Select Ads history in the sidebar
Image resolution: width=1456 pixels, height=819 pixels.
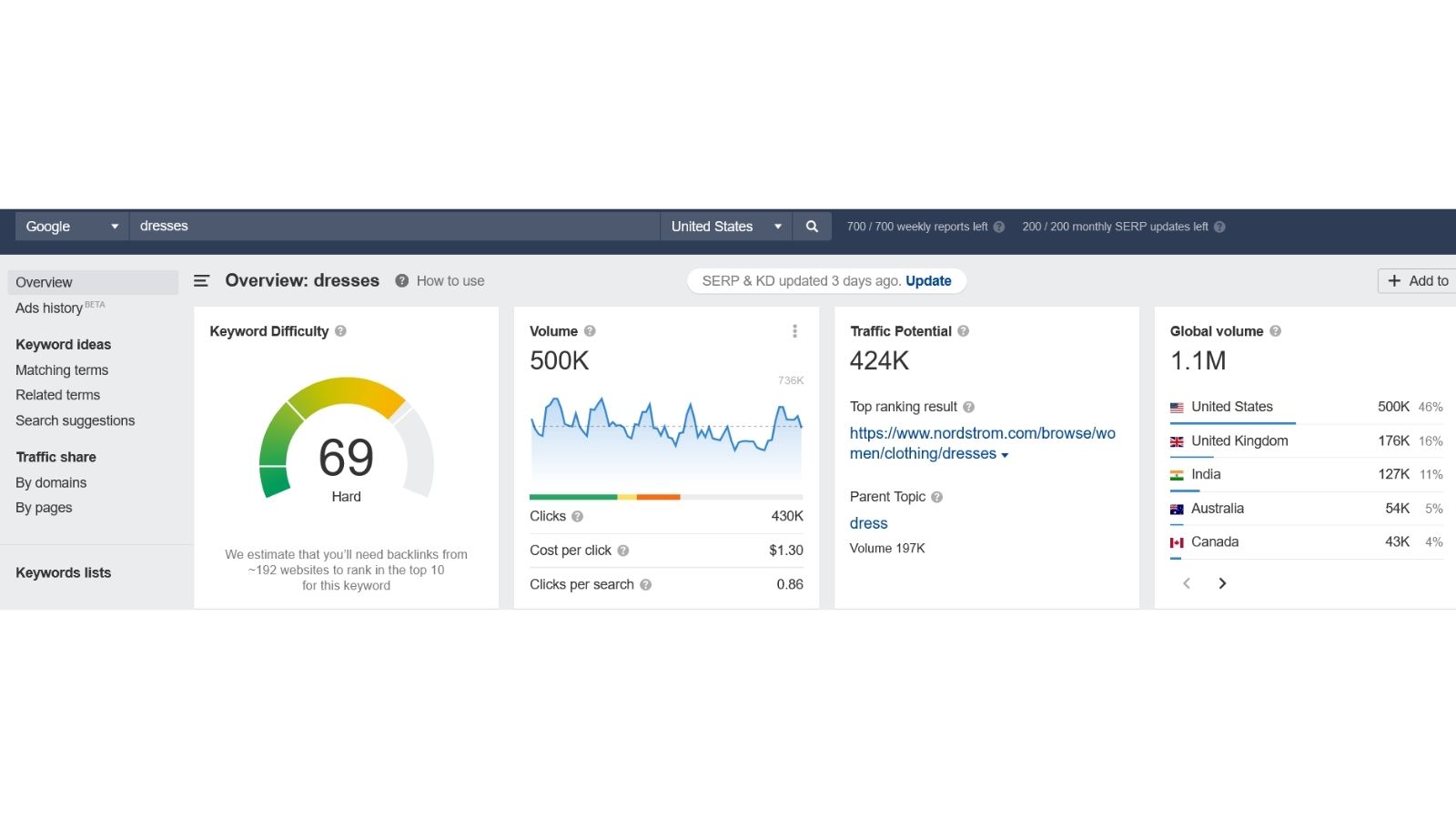tap(49, 308)
